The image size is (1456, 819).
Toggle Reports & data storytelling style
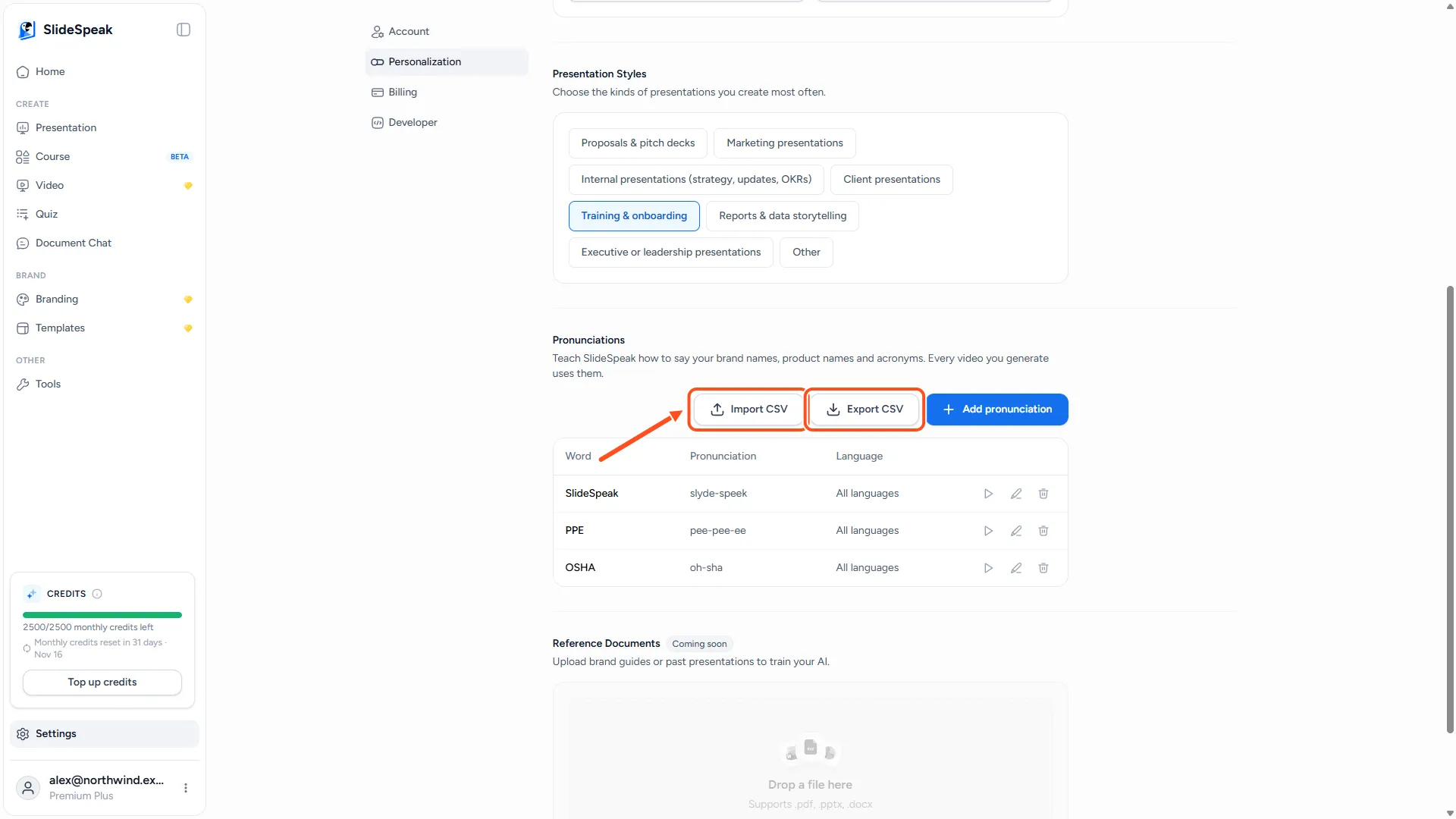click(783, 216)
